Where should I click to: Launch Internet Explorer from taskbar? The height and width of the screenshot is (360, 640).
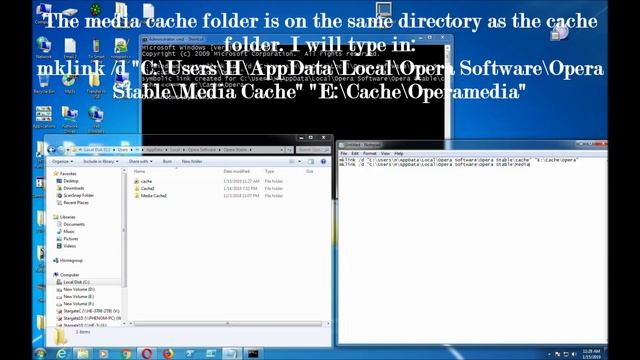61,353
